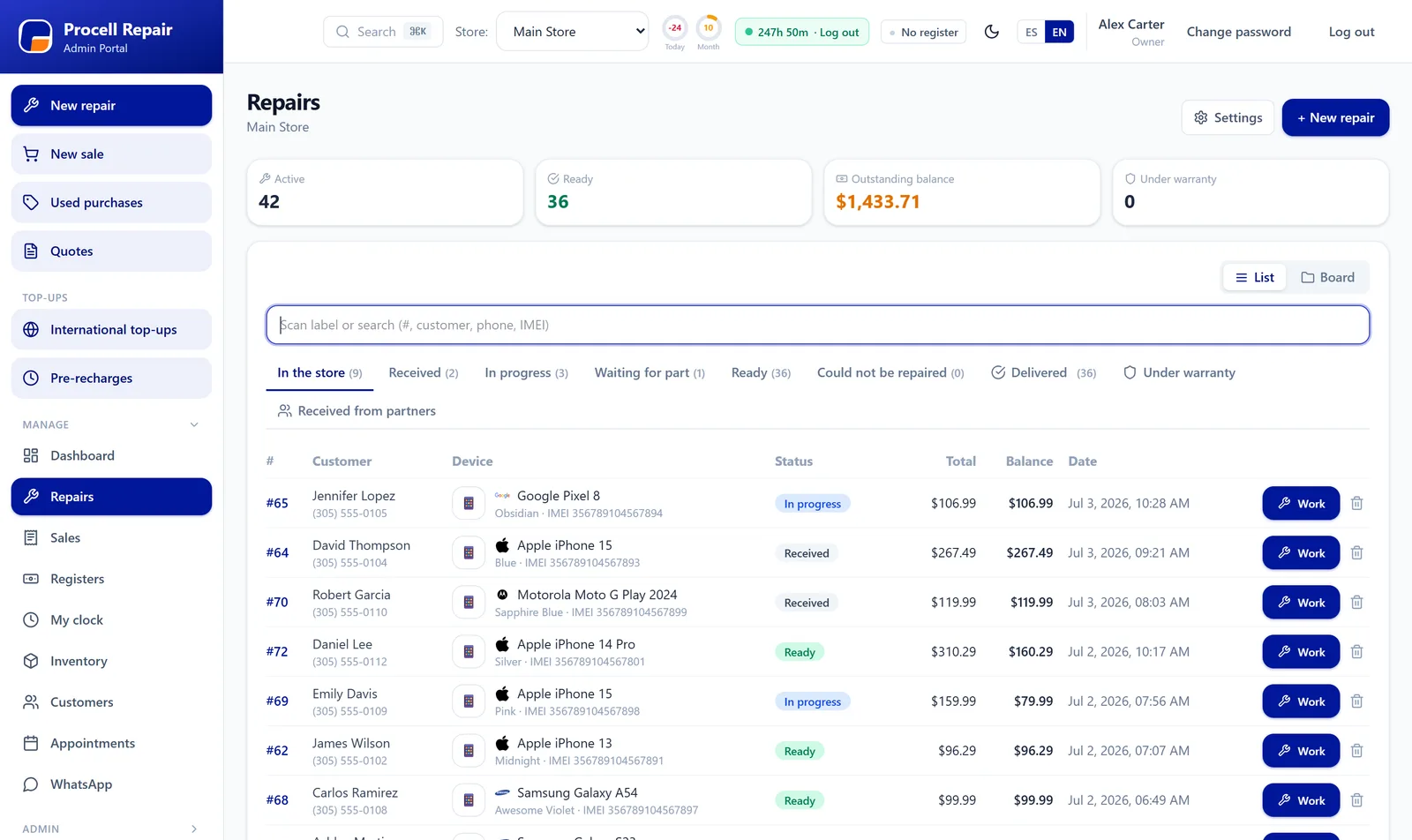Switch to Board view
Image resolution: width=1412 pixels, height=840 pixels.
click(x=1327, y=277)
